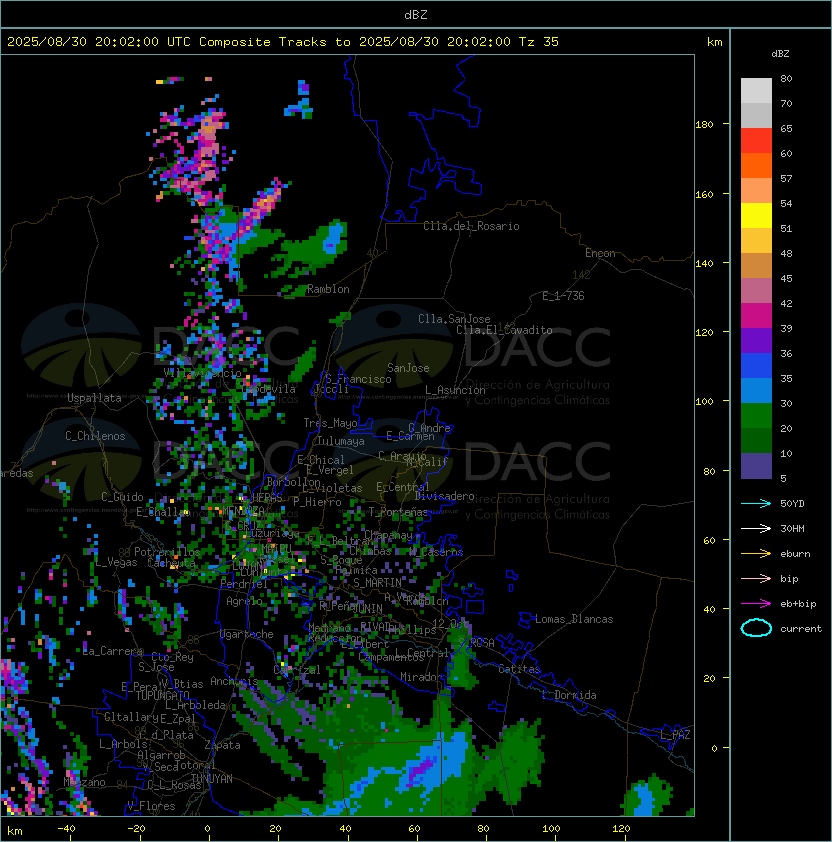Click the C_Guido map label

coord(122,497)
